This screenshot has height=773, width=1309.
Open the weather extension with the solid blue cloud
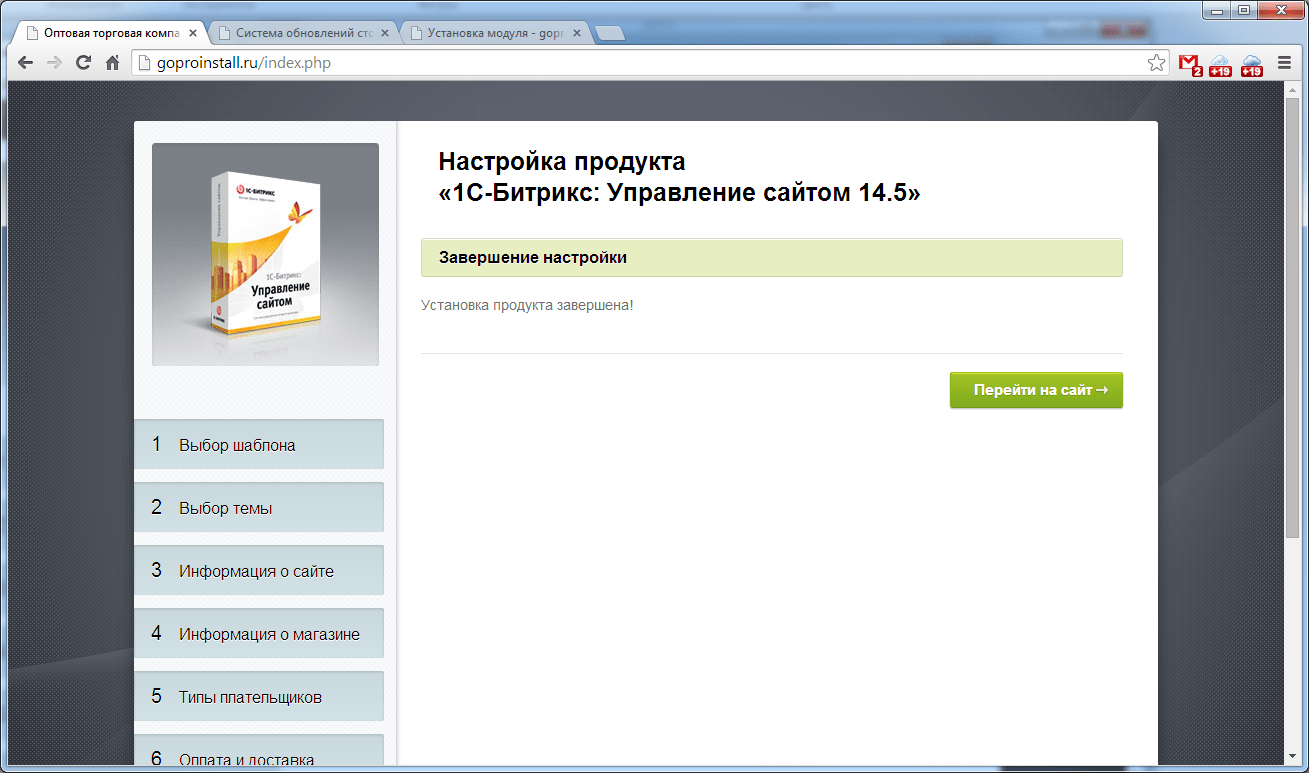[x=1252, y=65]
